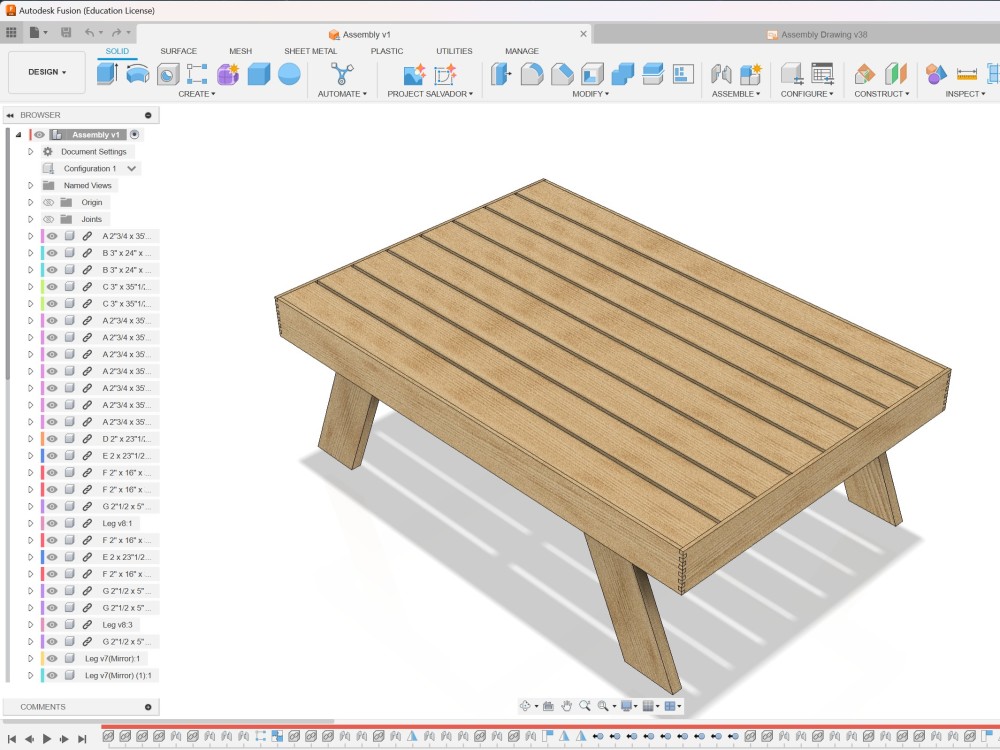Collapse the BROWSER panel arrows
Screen dimensions: 1000x750
(10, 115)
